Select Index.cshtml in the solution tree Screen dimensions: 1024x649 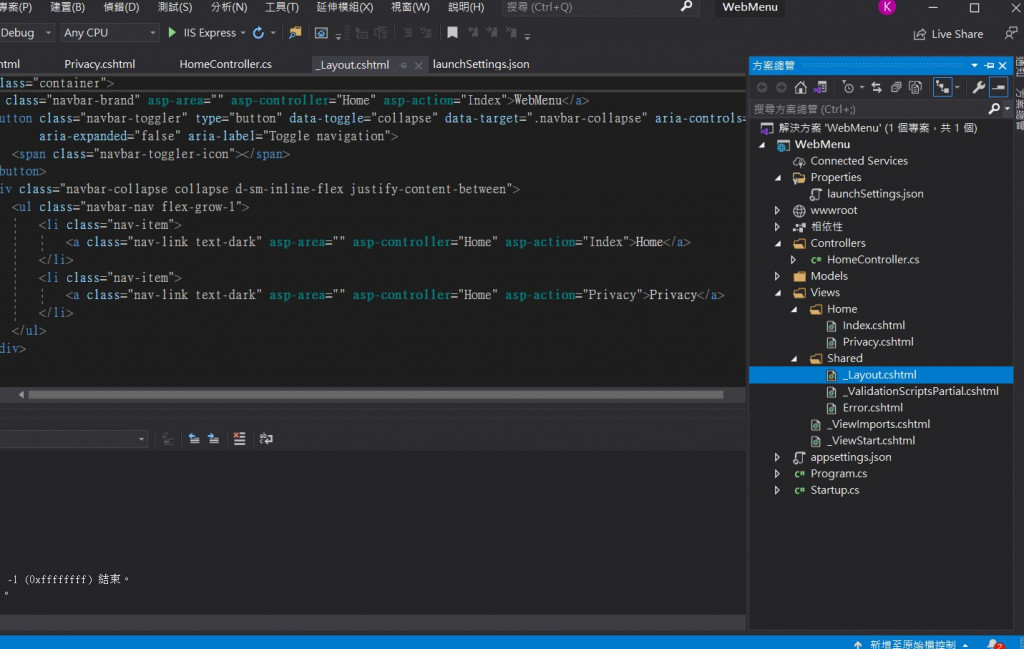tap(873, 326)
